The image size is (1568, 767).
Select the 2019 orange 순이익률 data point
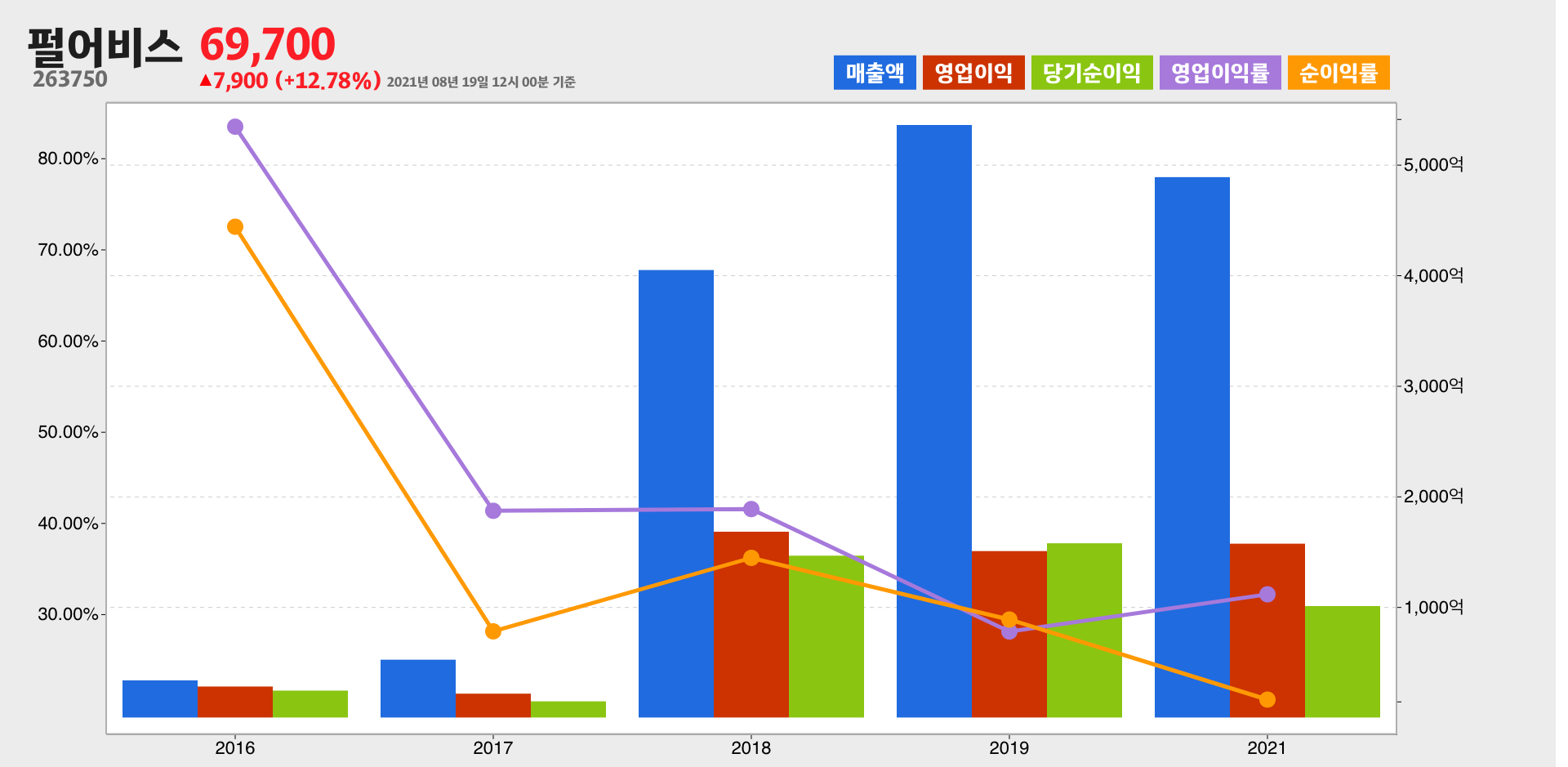click(1009, 619)
